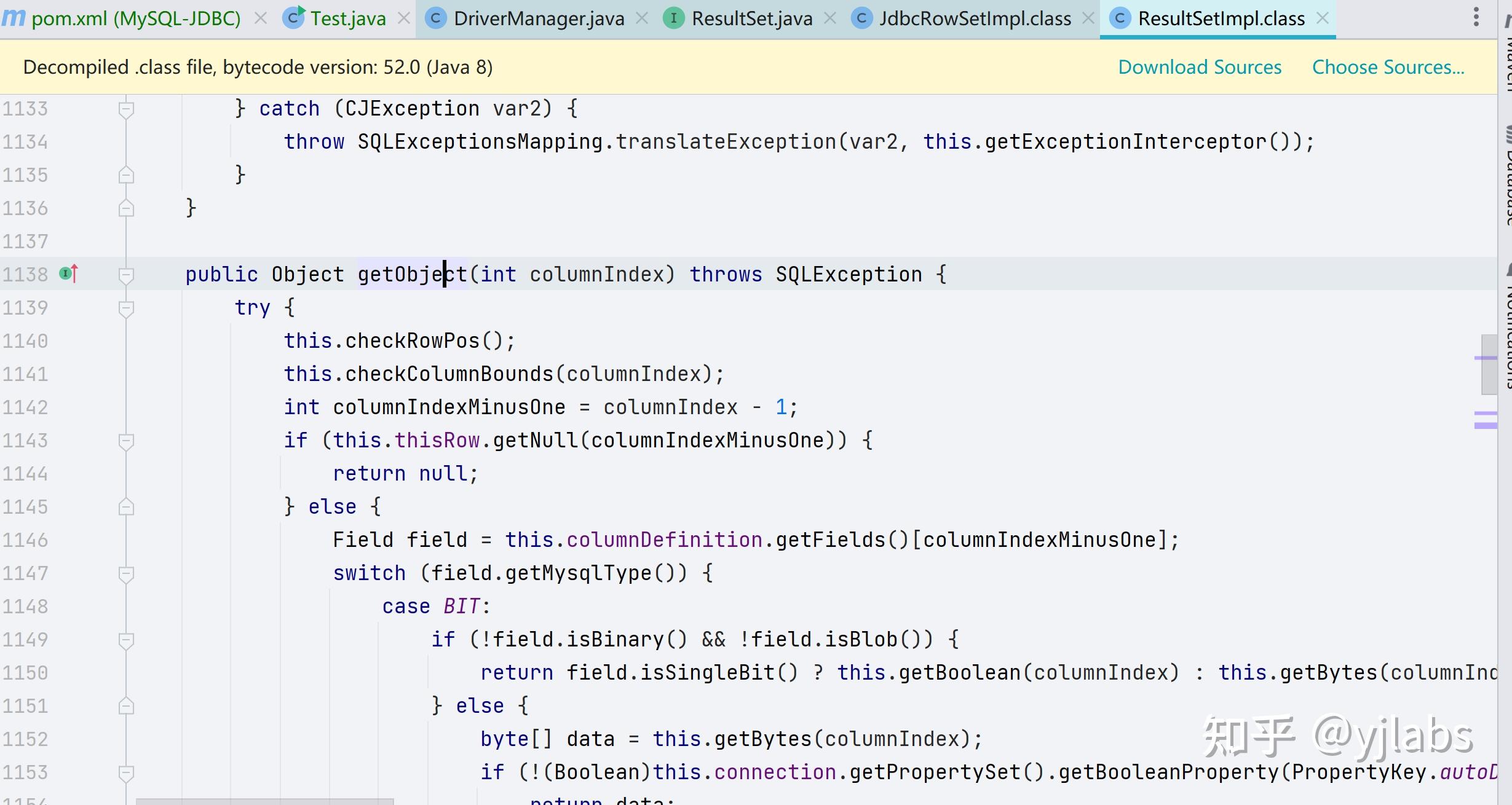The height and width of the screenshot is (805, 1512).
Task: Click checkColumnBounds on line 1141
Action: pos(449,374)
